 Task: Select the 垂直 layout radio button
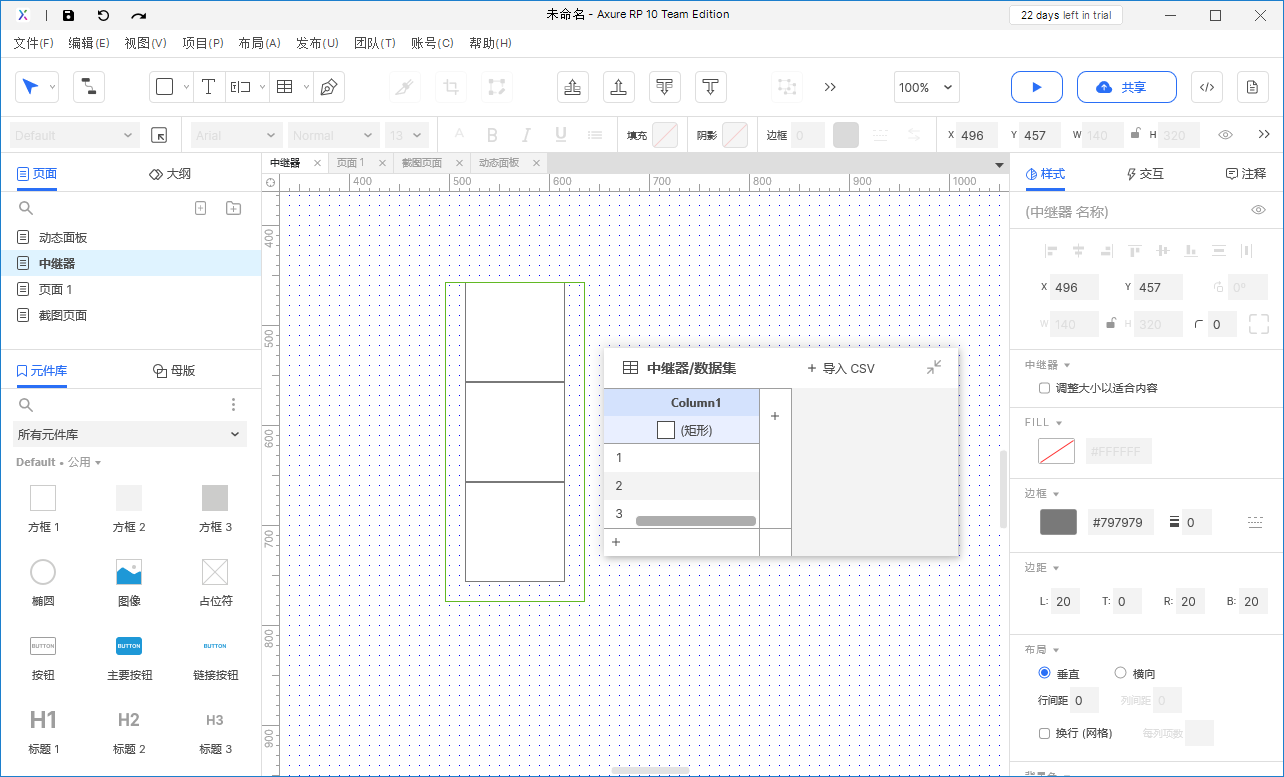[x=1045, y=673]
